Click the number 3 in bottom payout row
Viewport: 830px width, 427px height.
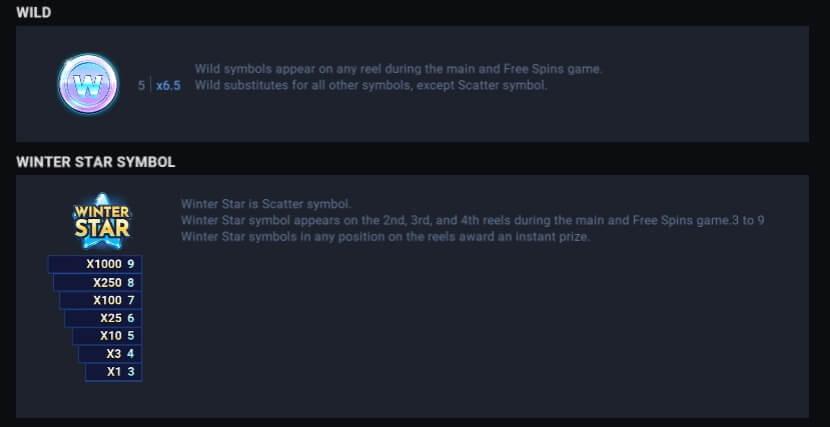[x=131, y=372]
